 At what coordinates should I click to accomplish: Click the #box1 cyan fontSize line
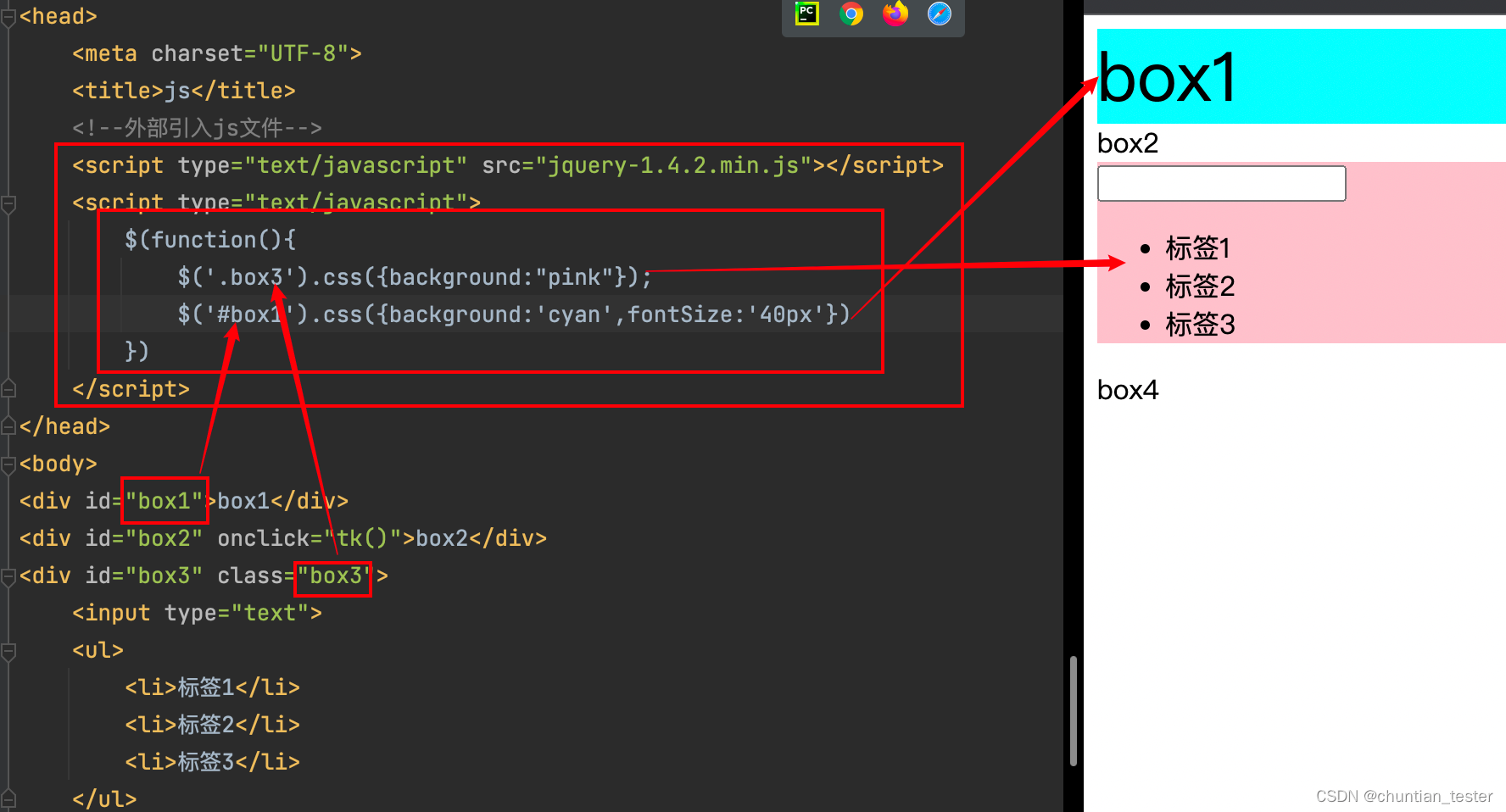tap(513, 314)
